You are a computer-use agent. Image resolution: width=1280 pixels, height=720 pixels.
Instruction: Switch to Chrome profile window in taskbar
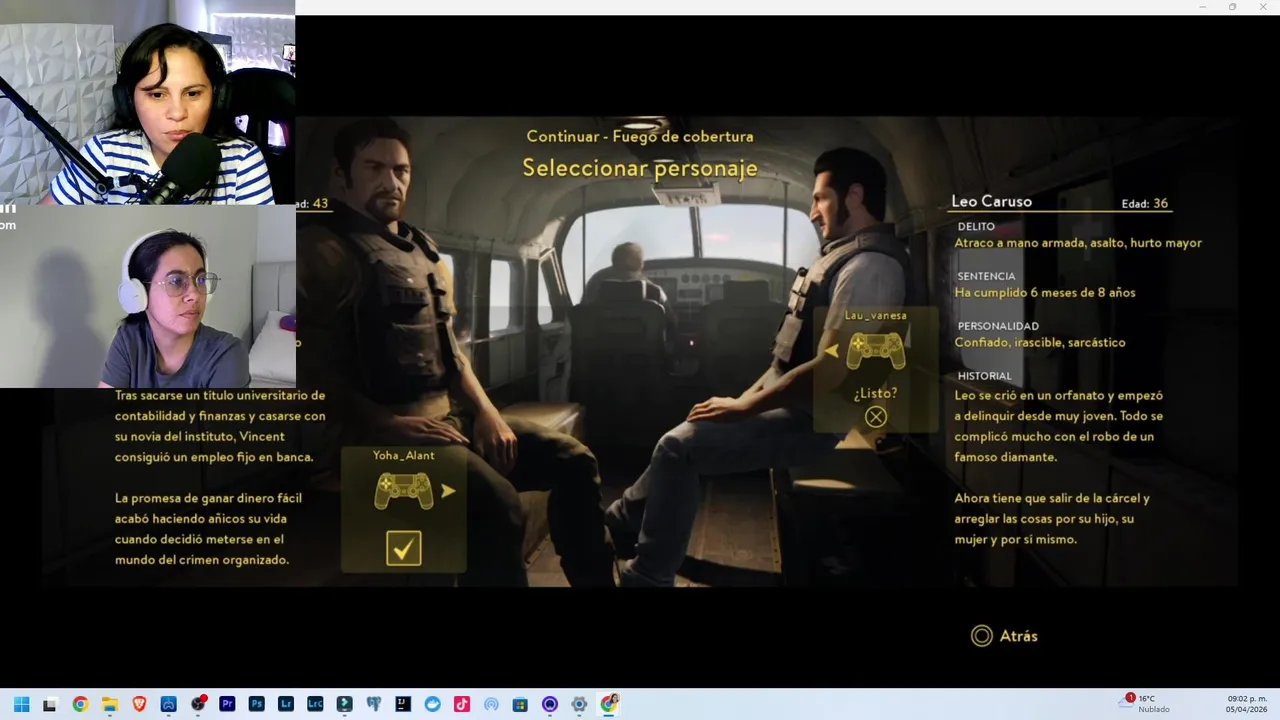[609, 704]
